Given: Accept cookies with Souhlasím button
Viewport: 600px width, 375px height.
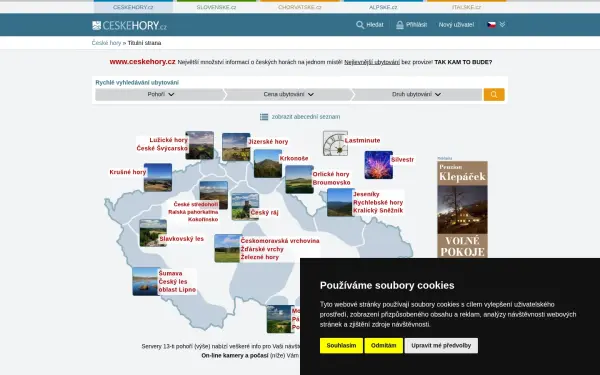Looking at the screenshot, I should (341, 346).
